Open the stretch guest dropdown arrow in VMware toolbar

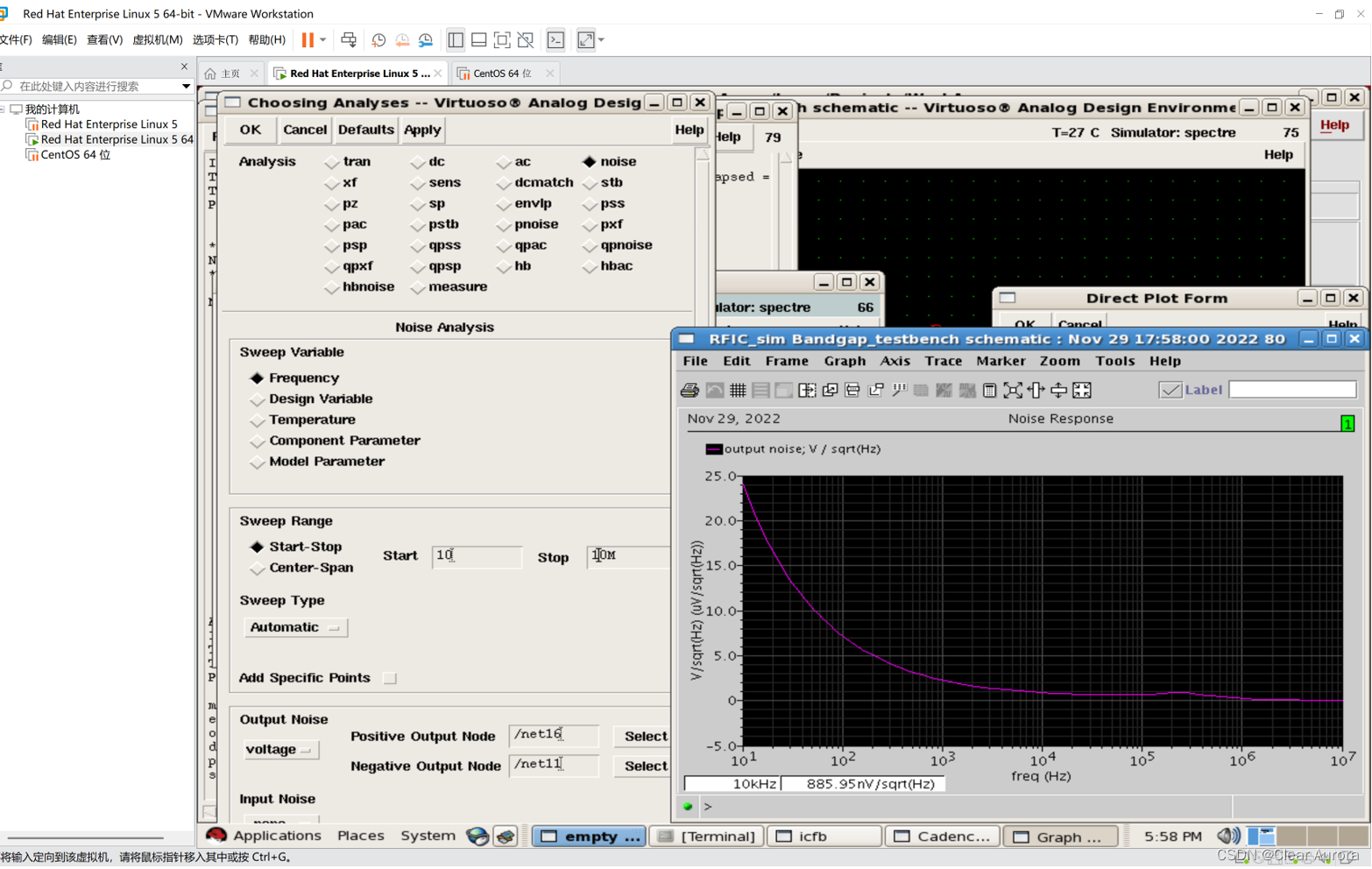[x=602, y=39]
